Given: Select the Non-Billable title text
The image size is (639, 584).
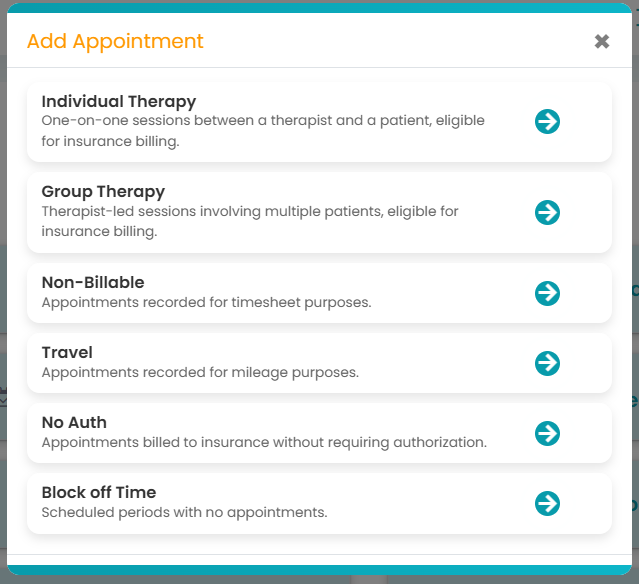Looking at the screenshot, I should click(x=93, y=282).
